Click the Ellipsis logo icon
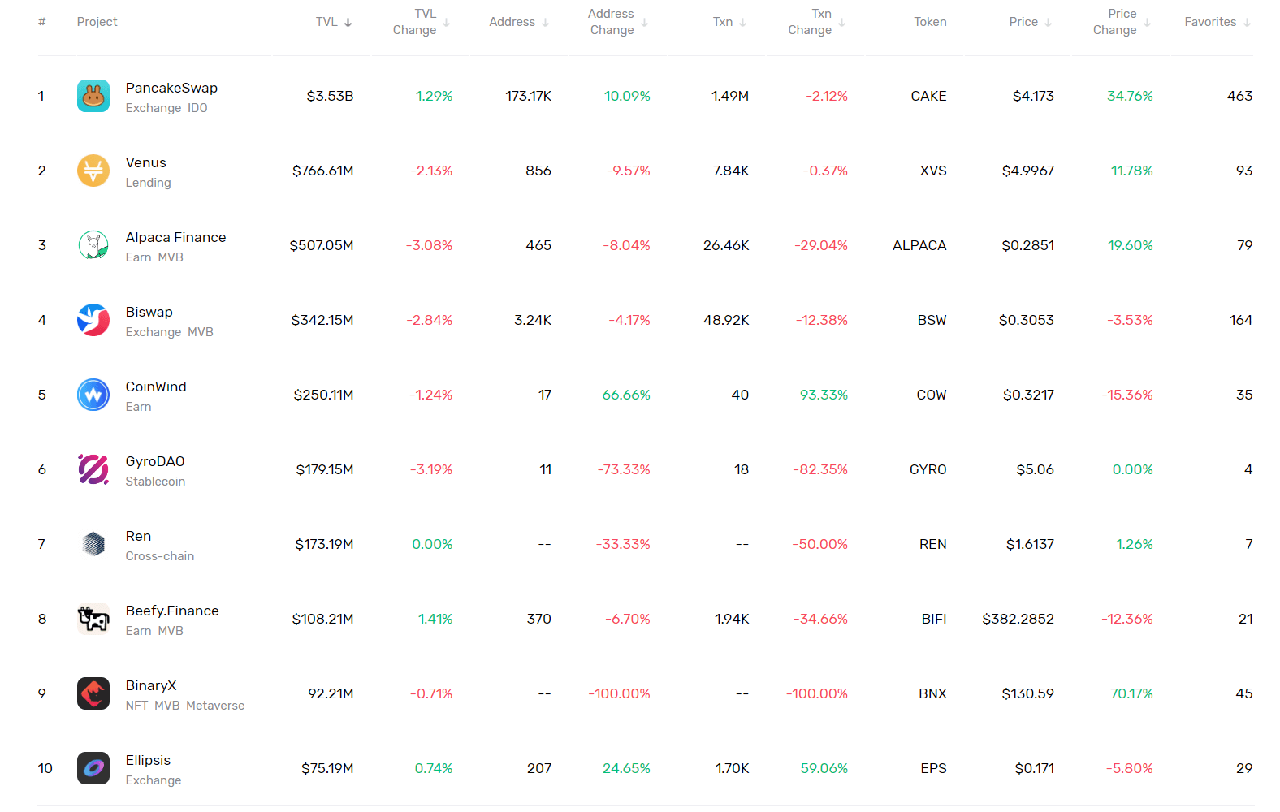Image resolution: width=1280 pixels, height=812 pixels. point(93,768)
